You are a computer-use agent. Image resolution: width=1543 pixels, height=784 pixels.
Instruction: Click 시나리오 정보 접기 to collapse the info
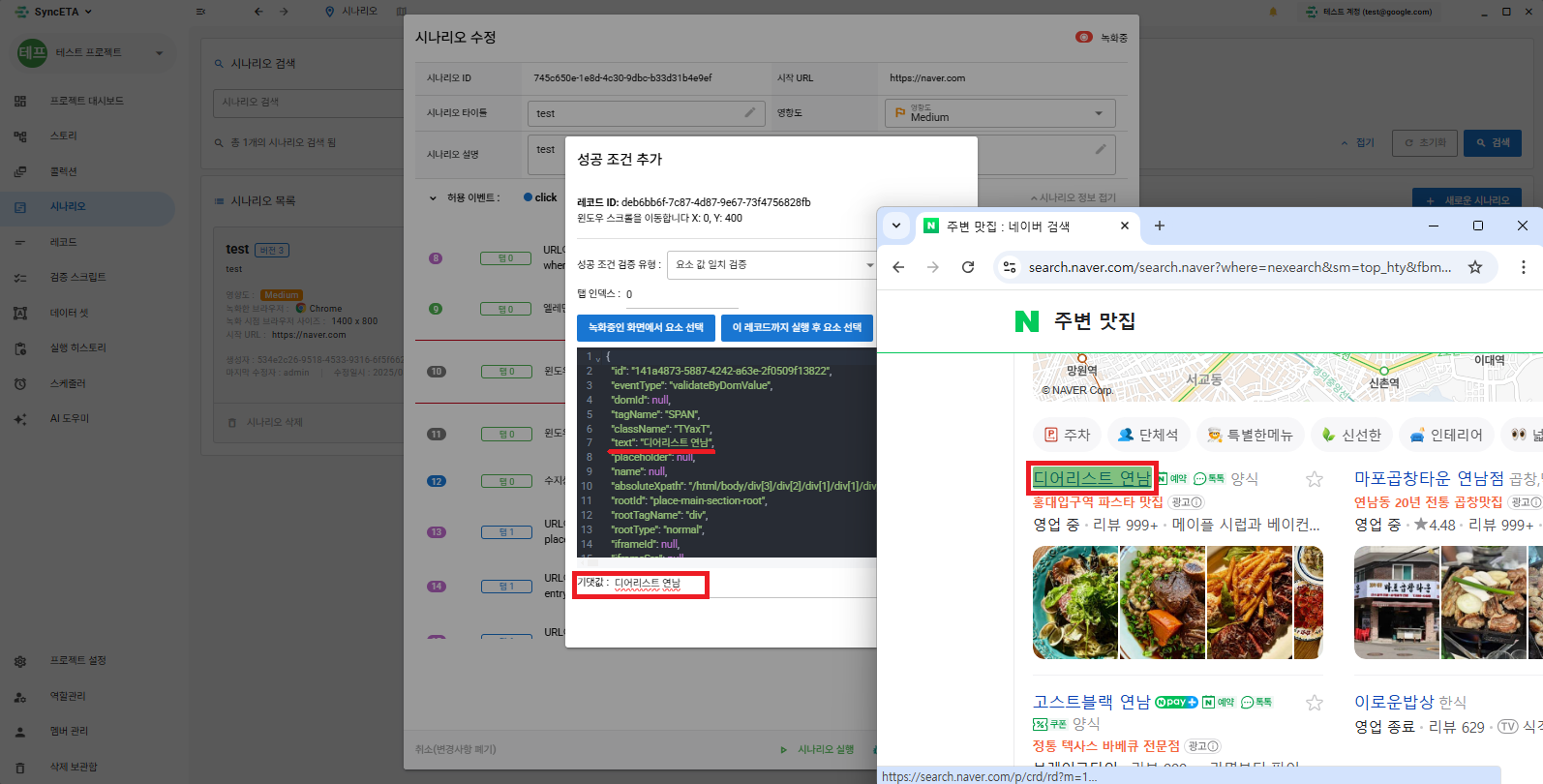point(1074,197)
